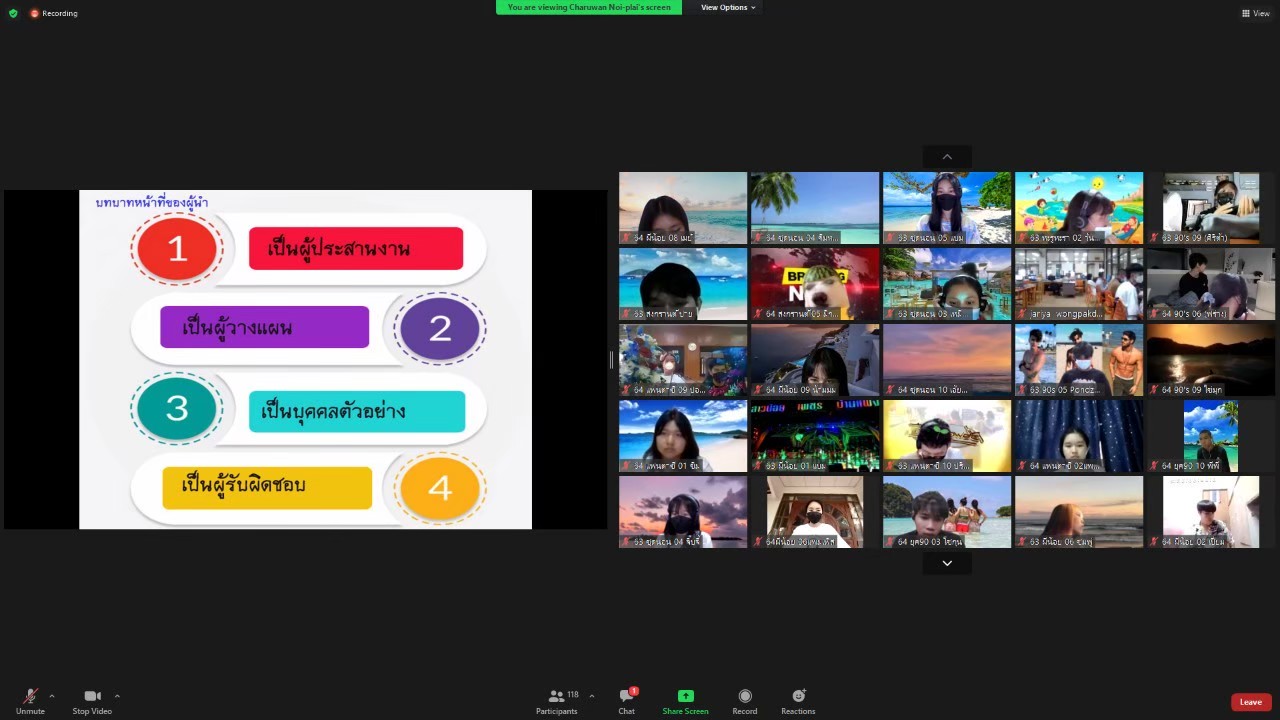The height and width of the screenshot is (720, 1280).
Task: Unmute the microphone
Action: click(30, 697)
